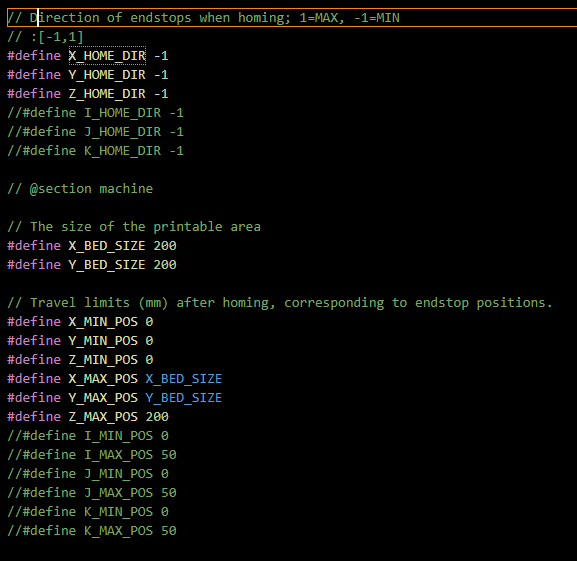
Task: Click the -1 value after Z_HOME_DIR
Action: pos(161,93)
